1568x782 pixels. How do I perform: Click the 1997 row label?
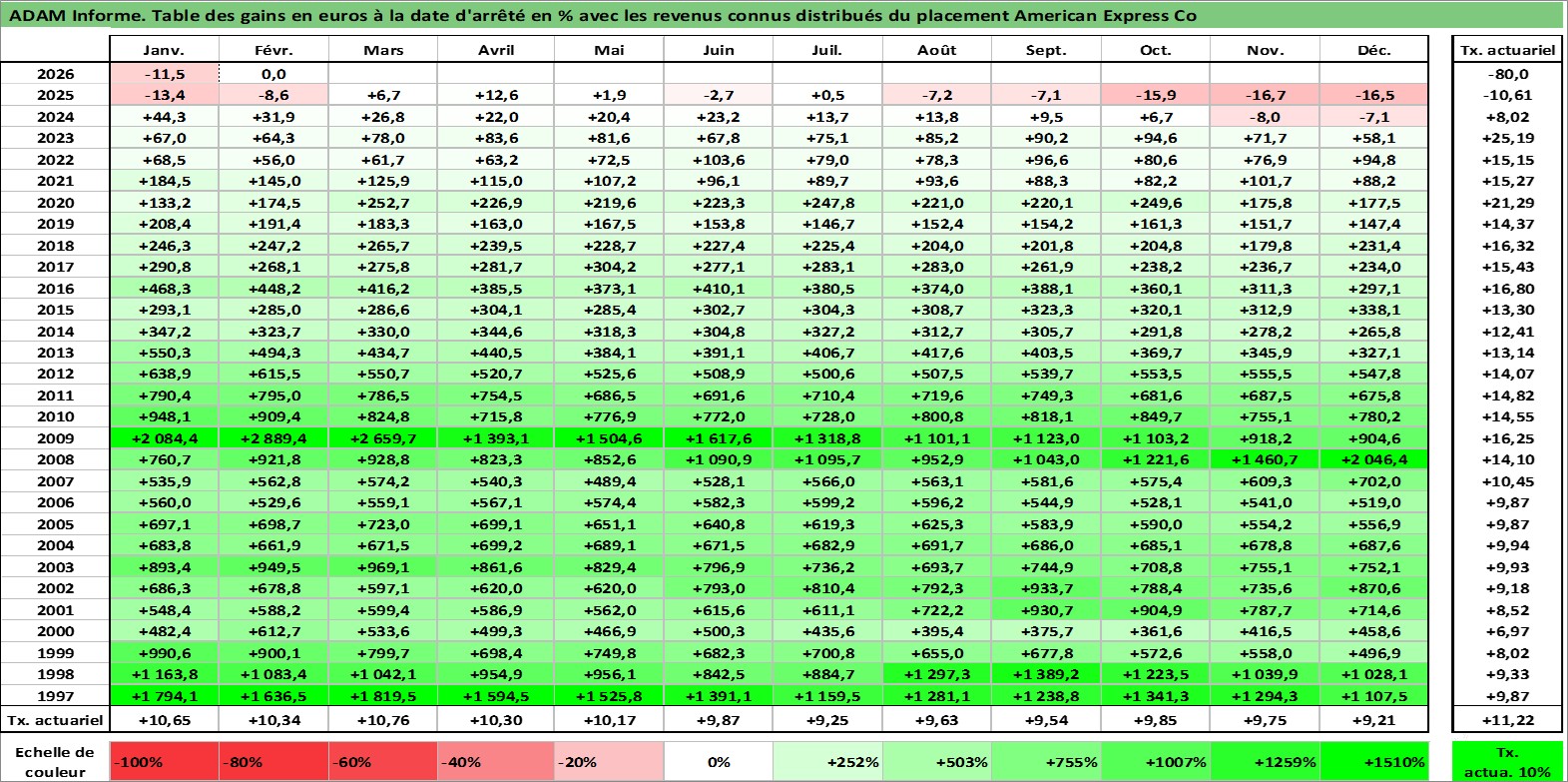pos(55,696)
